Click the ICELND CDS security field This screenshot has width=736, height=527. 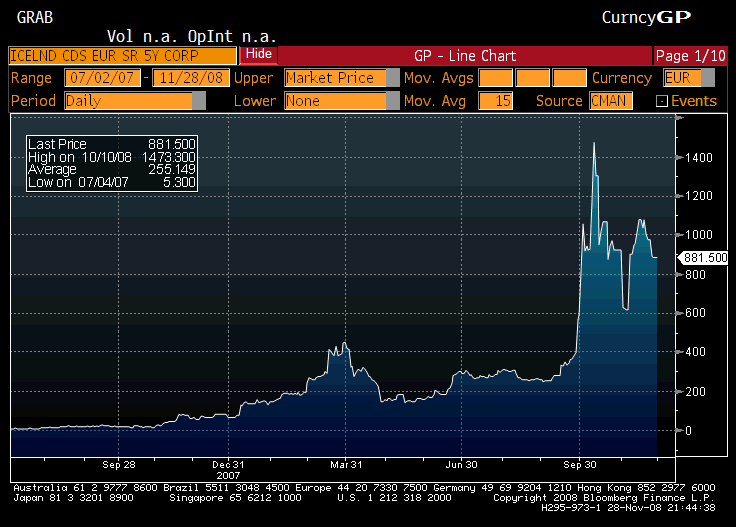click(x=122, y=55)
